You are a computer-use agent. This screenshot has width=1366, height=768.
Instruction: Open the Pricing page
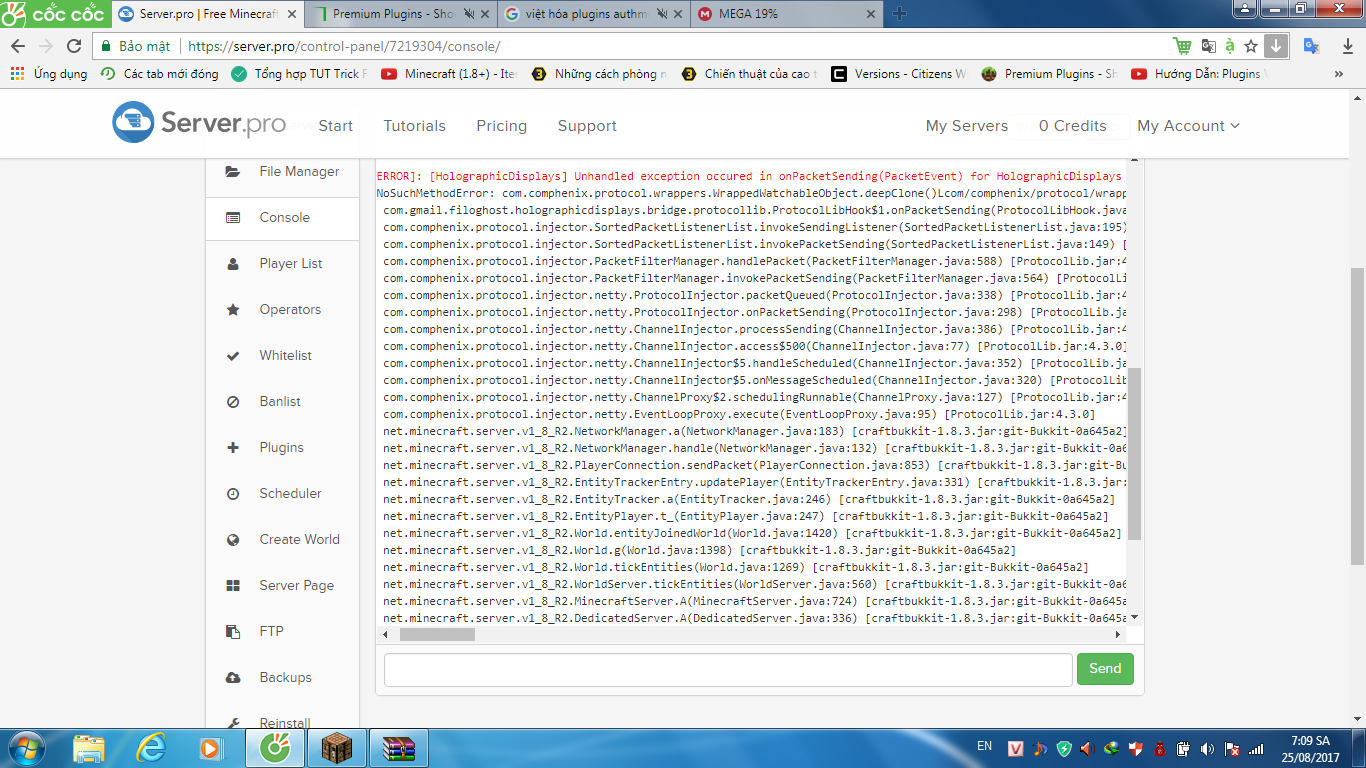(x=501, y=126)
